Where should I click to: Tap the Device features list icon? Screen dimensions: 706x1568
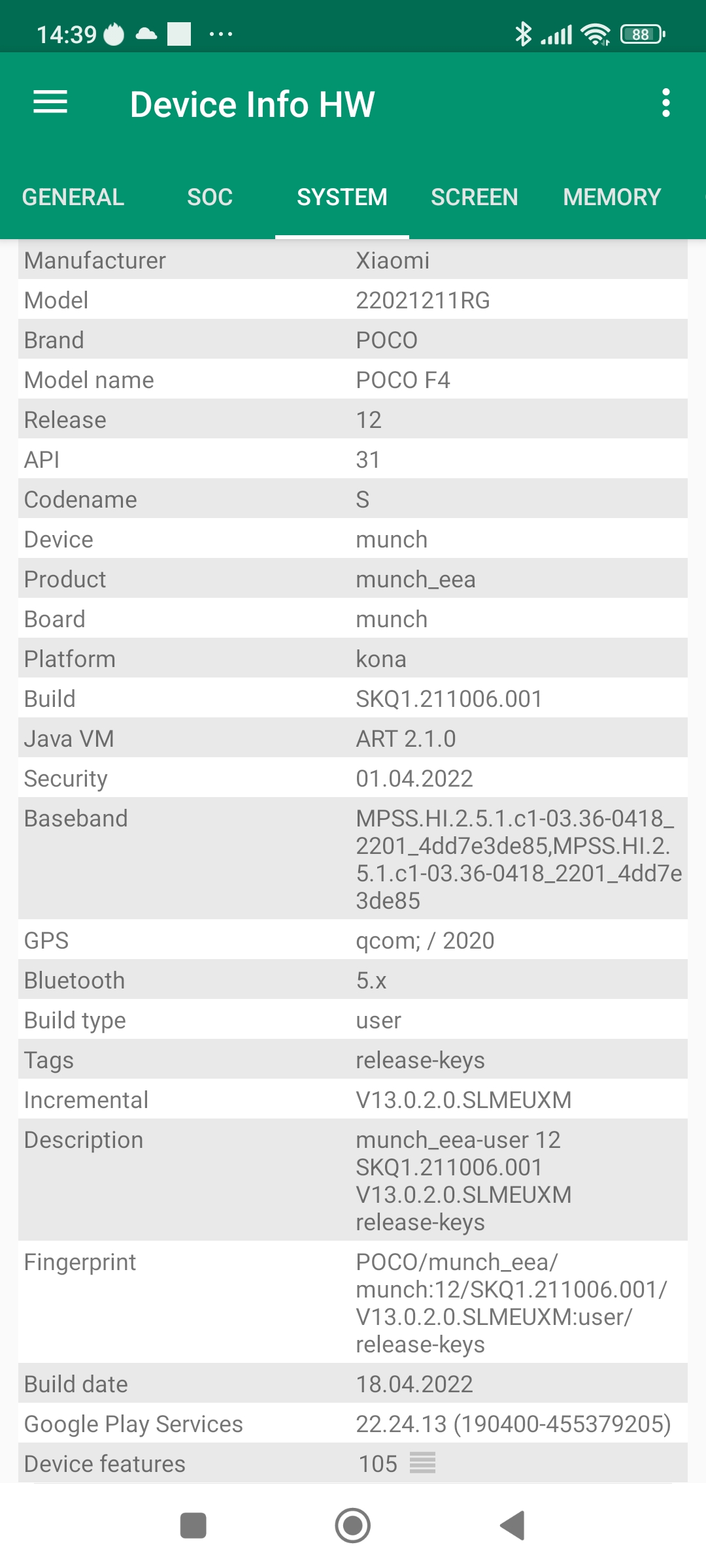(x=422, y=1463)
